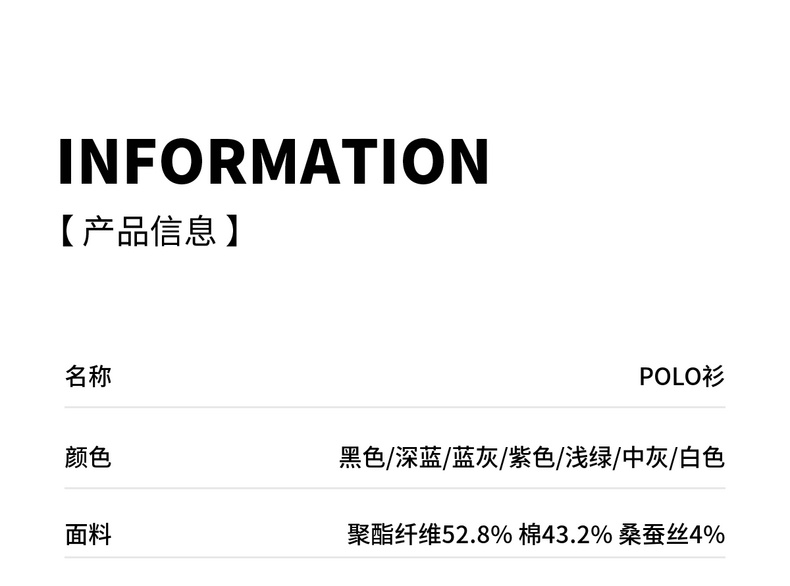Select the 产品信息 subtitle text
This screenshot has width=790, height=586.
point(150,231)
